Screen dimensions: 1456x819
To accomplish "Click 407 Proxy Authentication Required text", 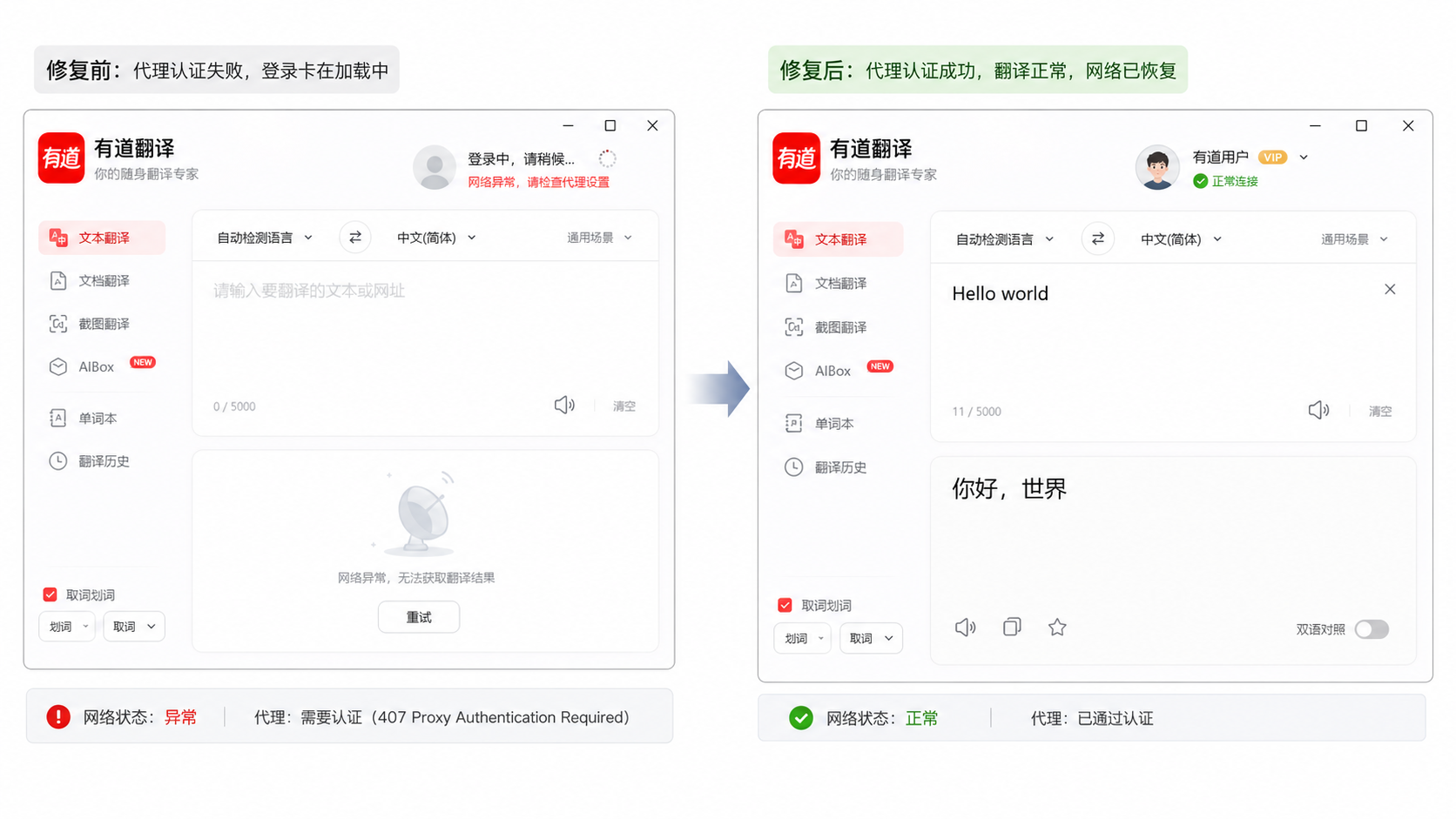I will (x=499, y=717).
